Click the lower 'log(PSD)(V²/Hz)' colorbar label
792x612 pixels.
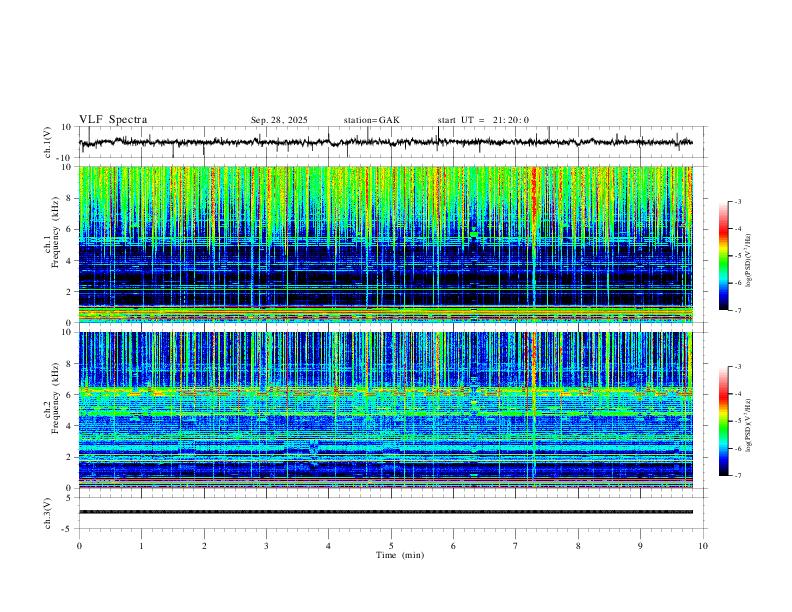(749, 425)
